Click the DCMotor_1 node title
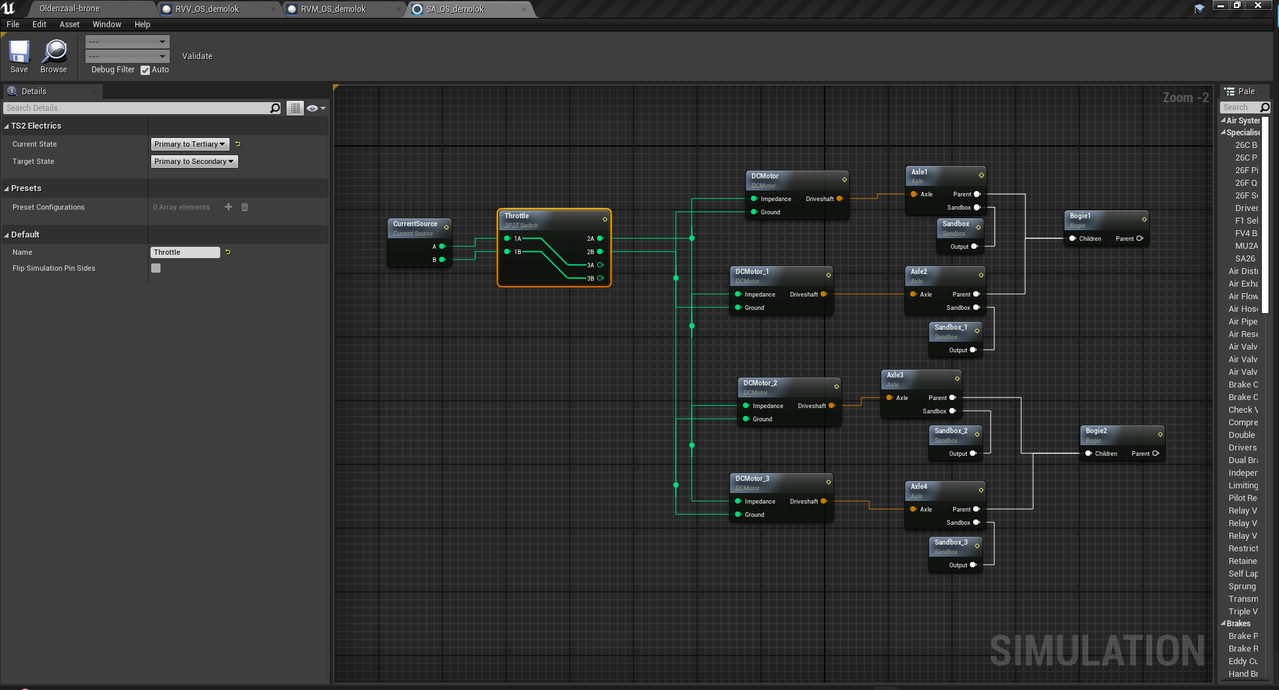This screenshot has width=1279, height=690. point(752,271)
